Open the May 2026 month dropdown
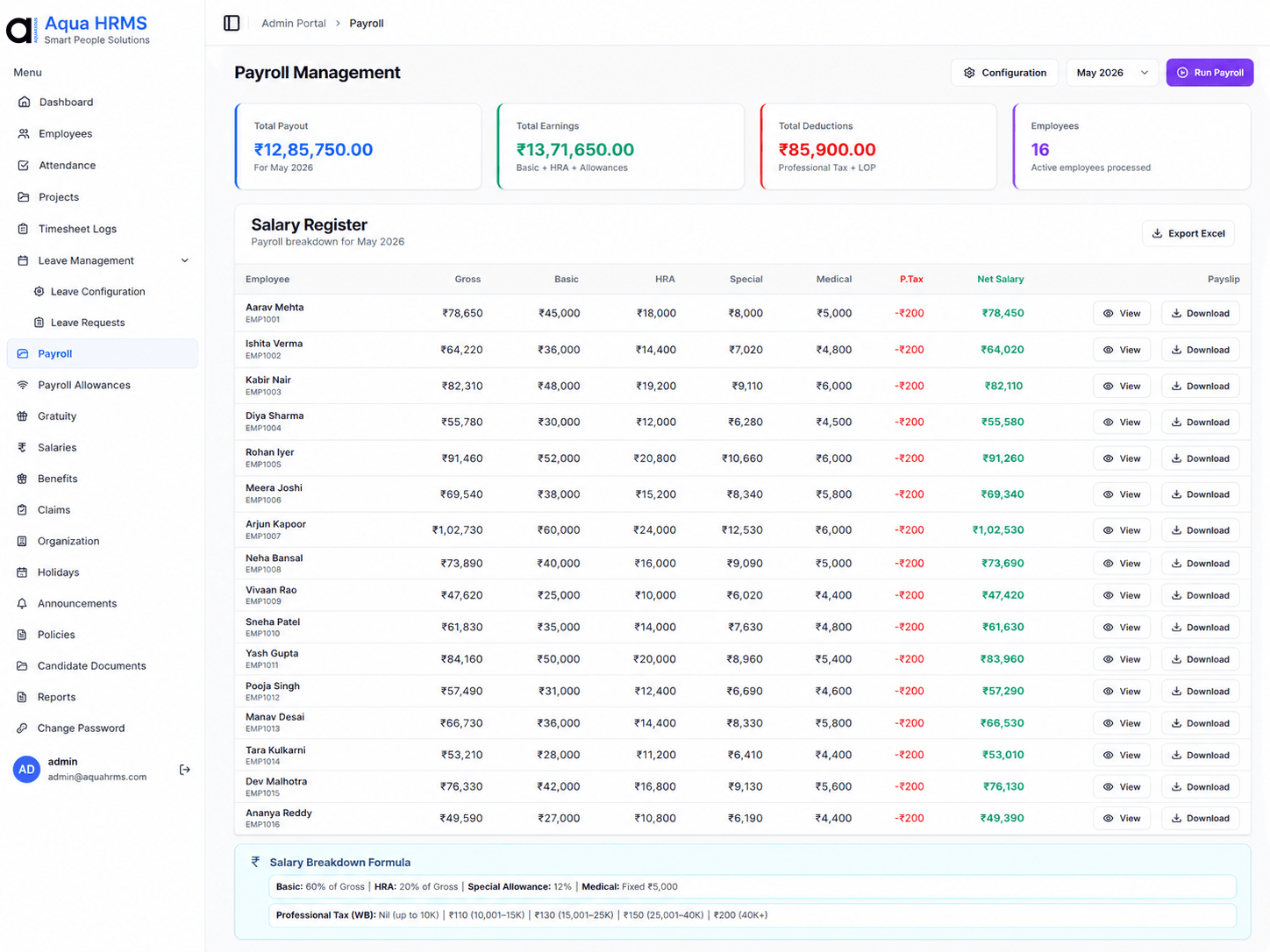 1112,73
